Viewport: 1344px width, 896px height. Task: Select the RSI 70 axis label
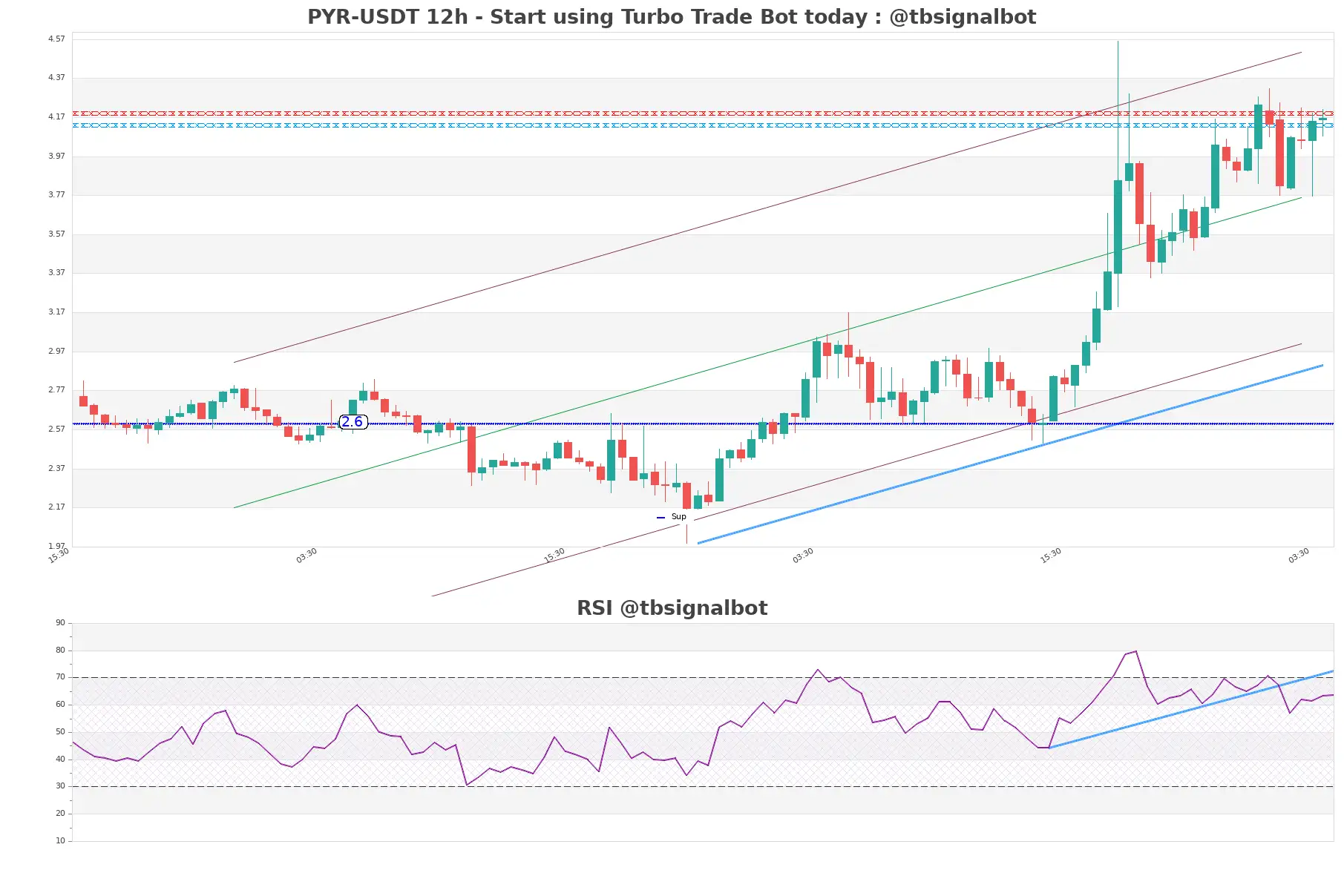pos(60,677)
